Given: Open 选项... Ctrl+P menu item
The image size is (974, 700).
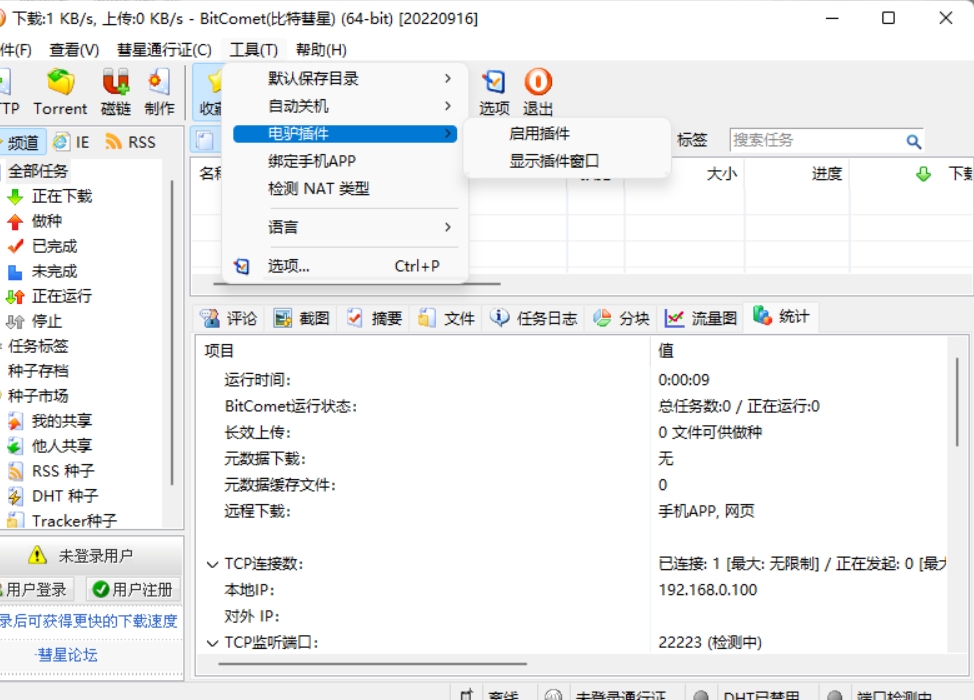Looking at the screenshot, I should [x=345, y=266].
